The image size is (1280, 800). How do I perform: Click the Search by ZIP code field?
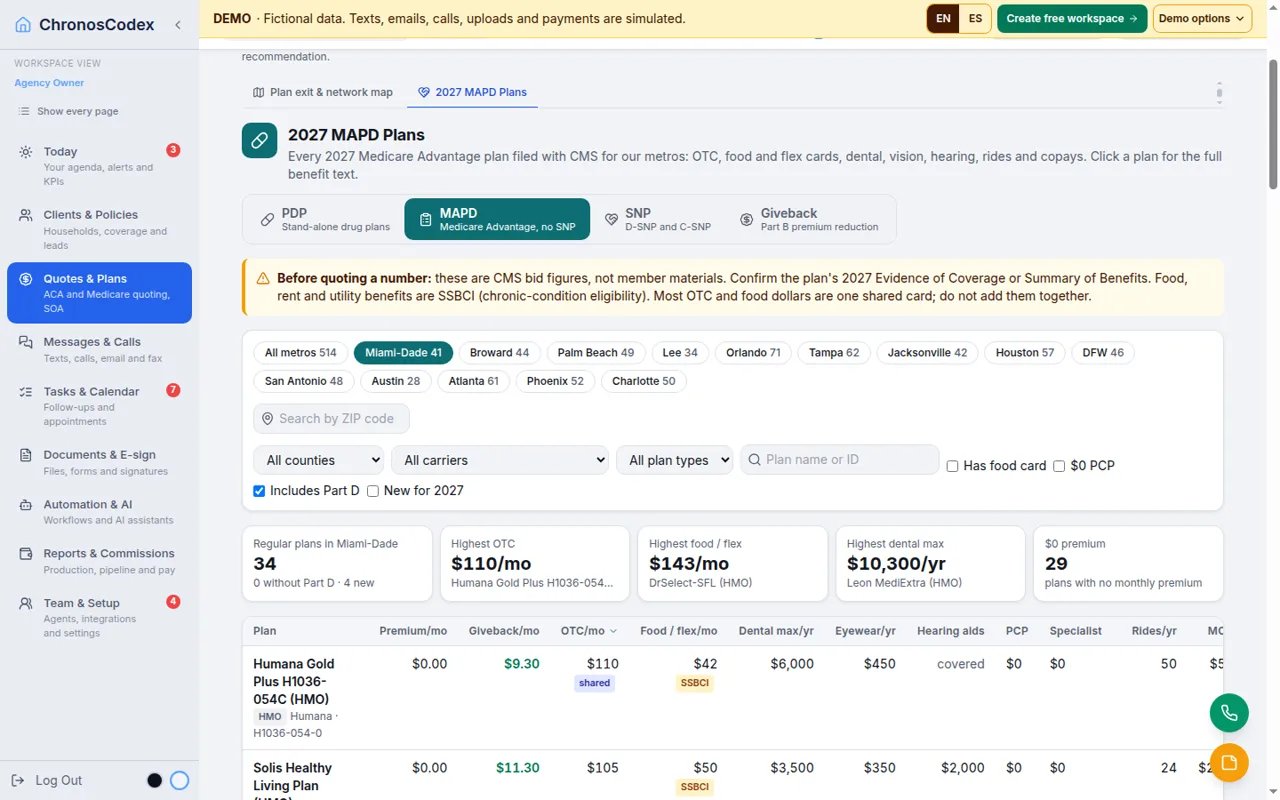(331, 419)
